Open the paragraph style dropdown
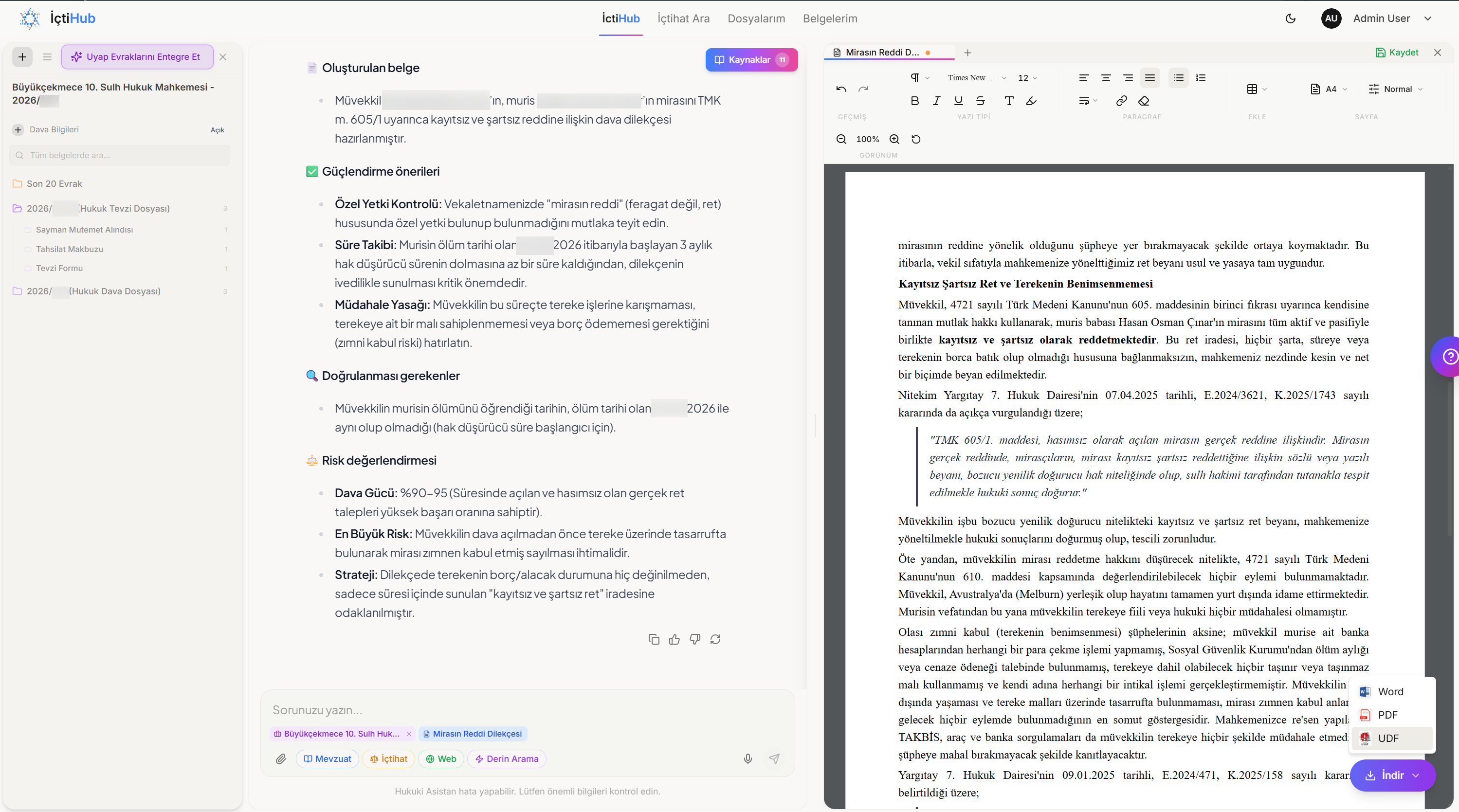Image resolution: width=1459 pixels, height=812 pixels. pos(919,77)
